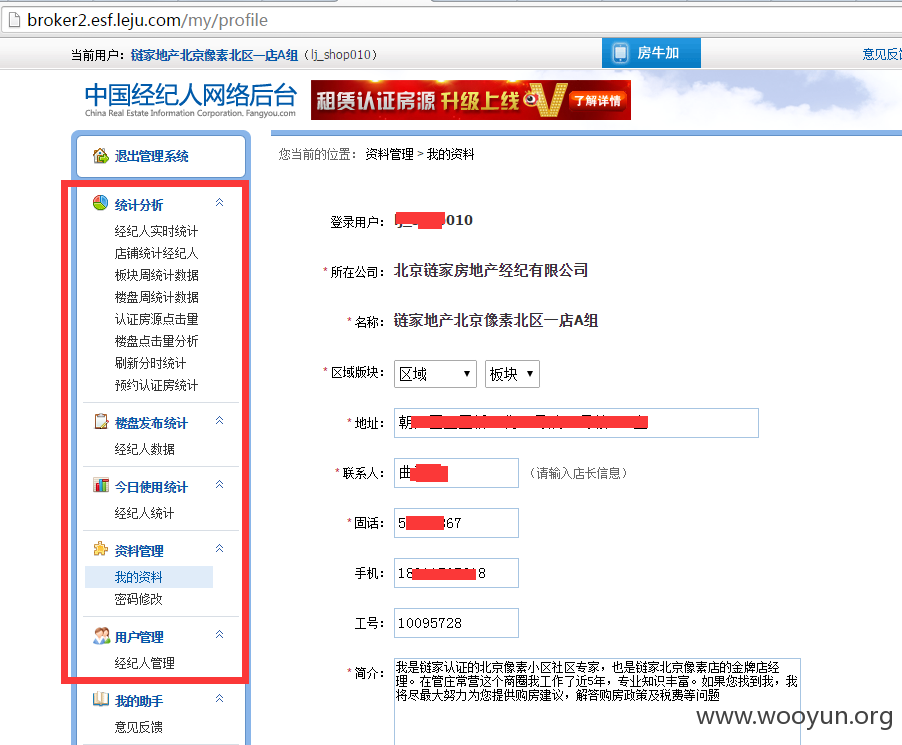Click the browser address bar URL
The image size is (902, 745).
[x=147, y=21]
